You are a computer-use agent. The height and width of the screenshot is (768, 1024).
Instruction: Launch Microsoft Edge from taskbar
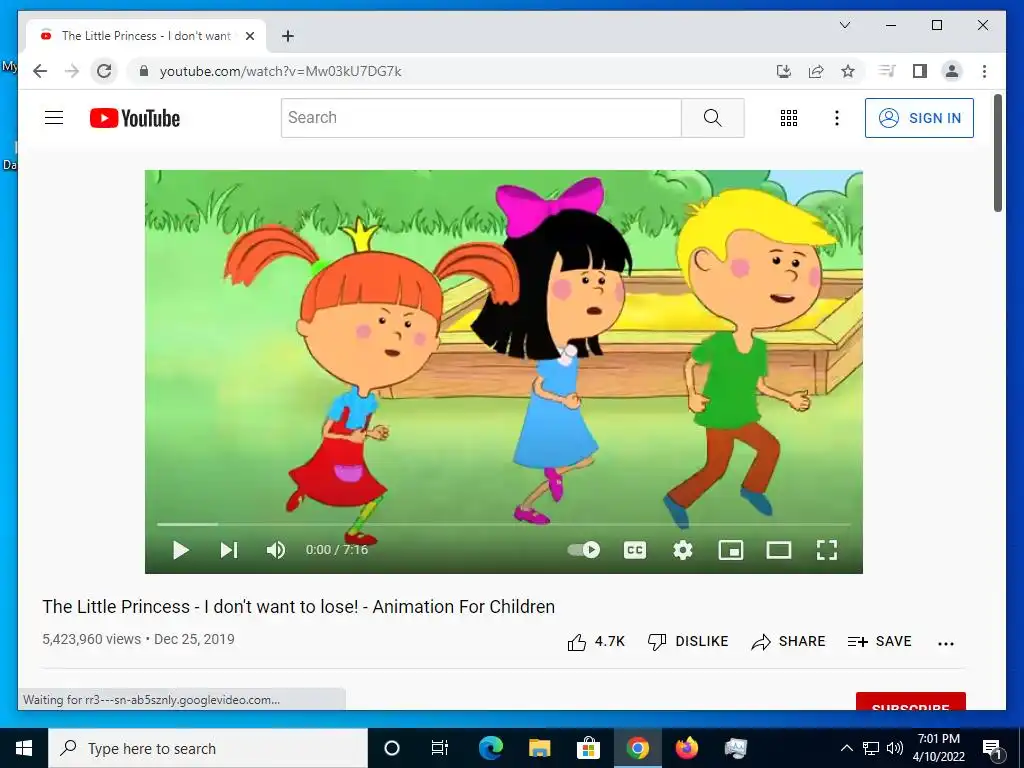[x=490, y=748]
